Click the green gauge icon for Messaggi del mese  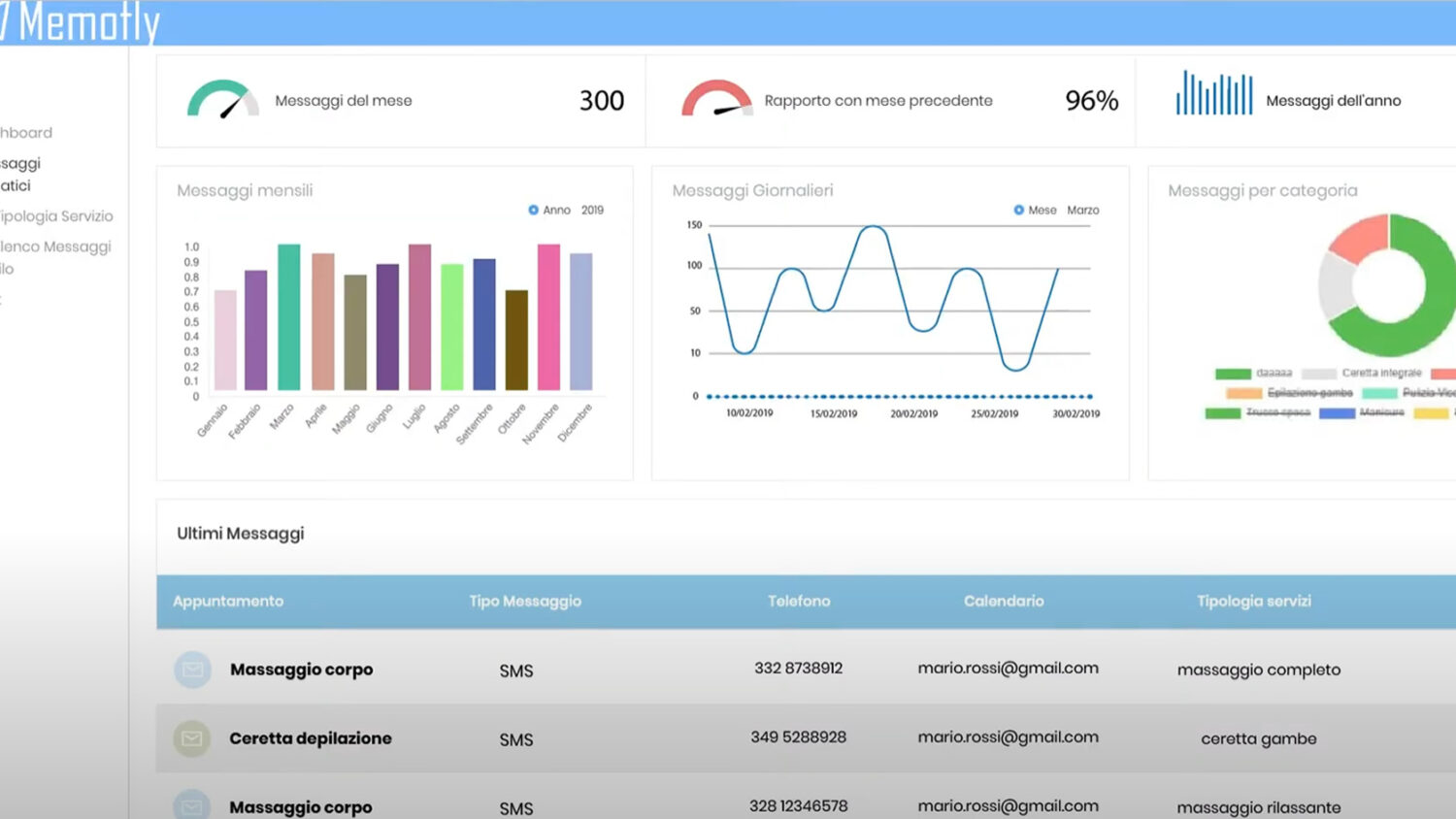pyautogui.click(x=222, y=99)
